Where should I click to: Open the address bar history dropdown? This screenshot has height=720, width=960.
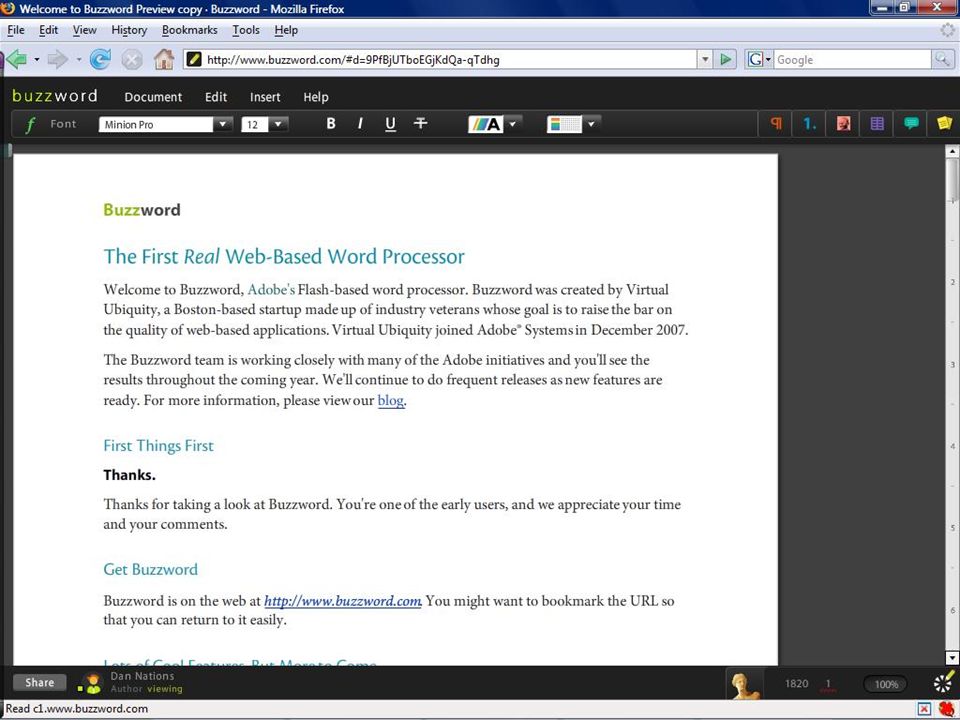(705, 59)
